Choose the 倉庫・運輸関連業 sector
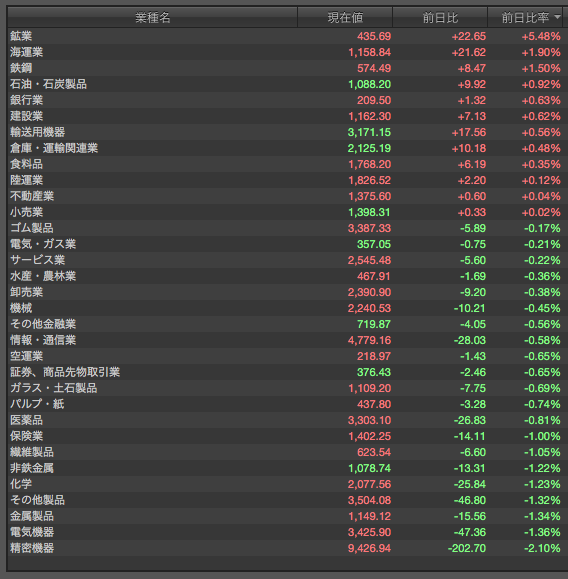The width and height of the screenshot is (568, 579). click(54, 148)
